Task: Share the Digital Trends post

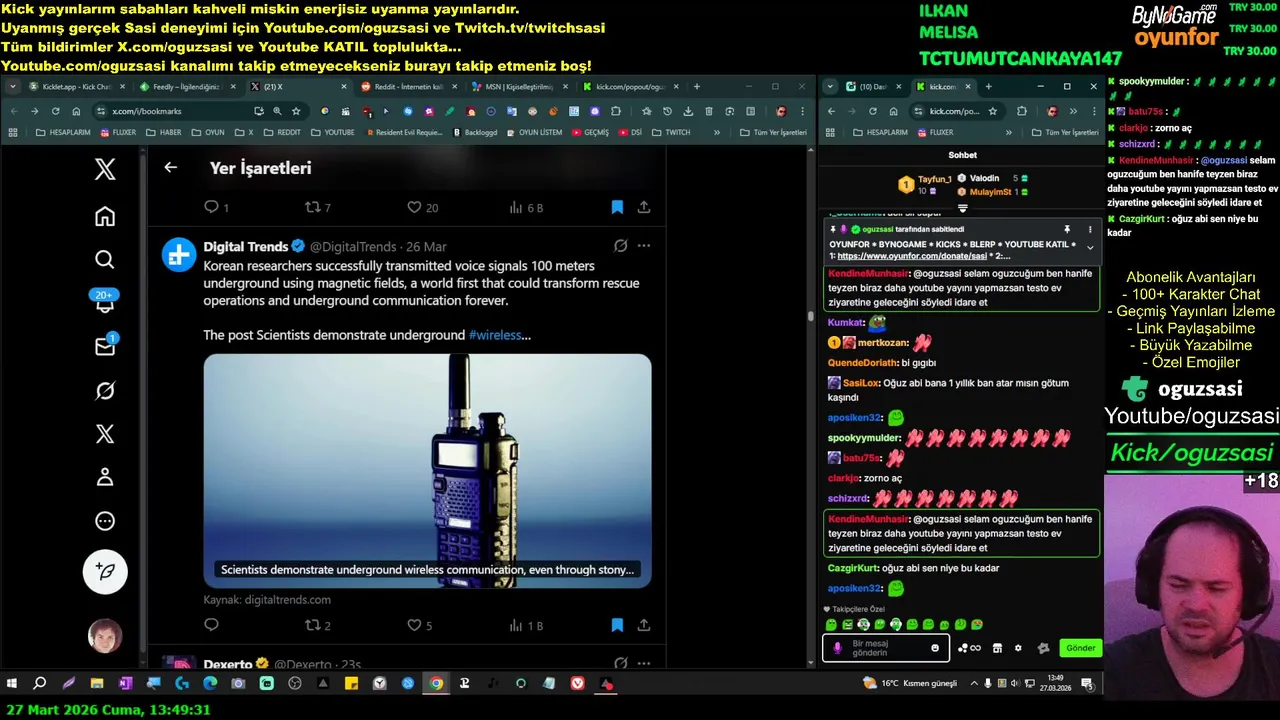Action: (644, 625)
